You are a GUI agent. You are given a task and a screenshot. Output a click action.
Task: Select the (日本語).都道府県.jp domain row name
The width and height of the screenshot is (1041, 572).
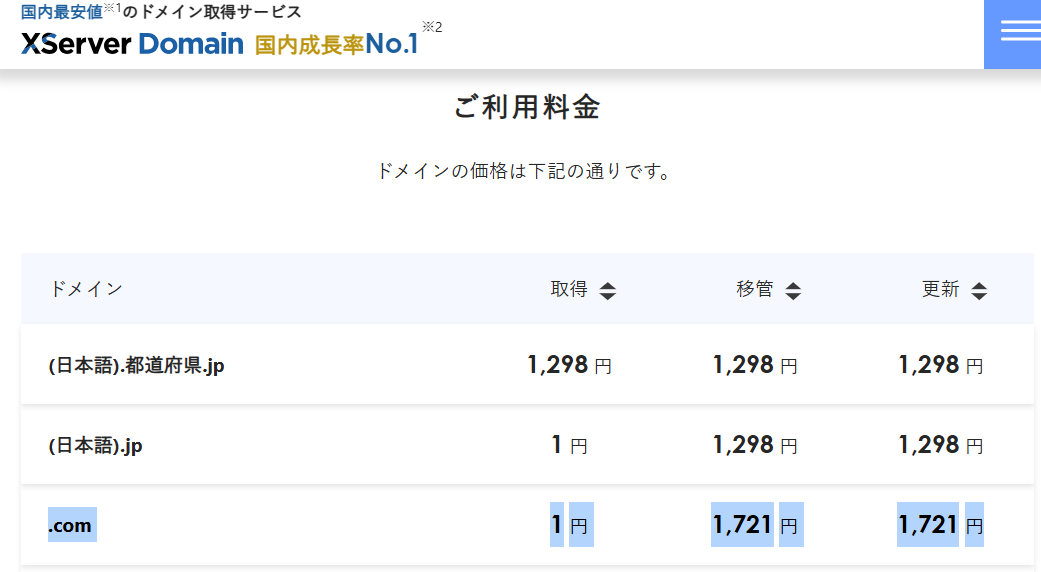coord(136,366)
